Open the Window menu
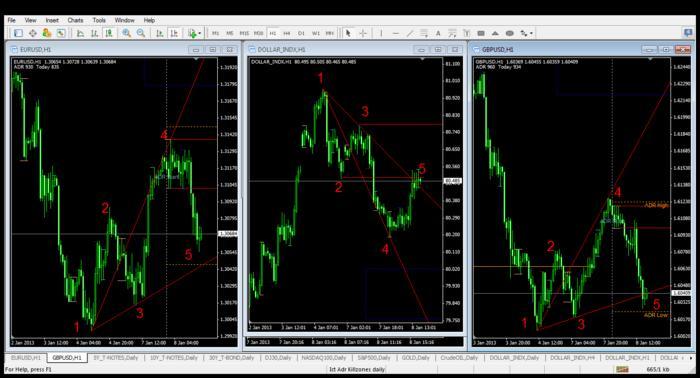The width and height of the screenshot is (700, 378). click(125, 20)
